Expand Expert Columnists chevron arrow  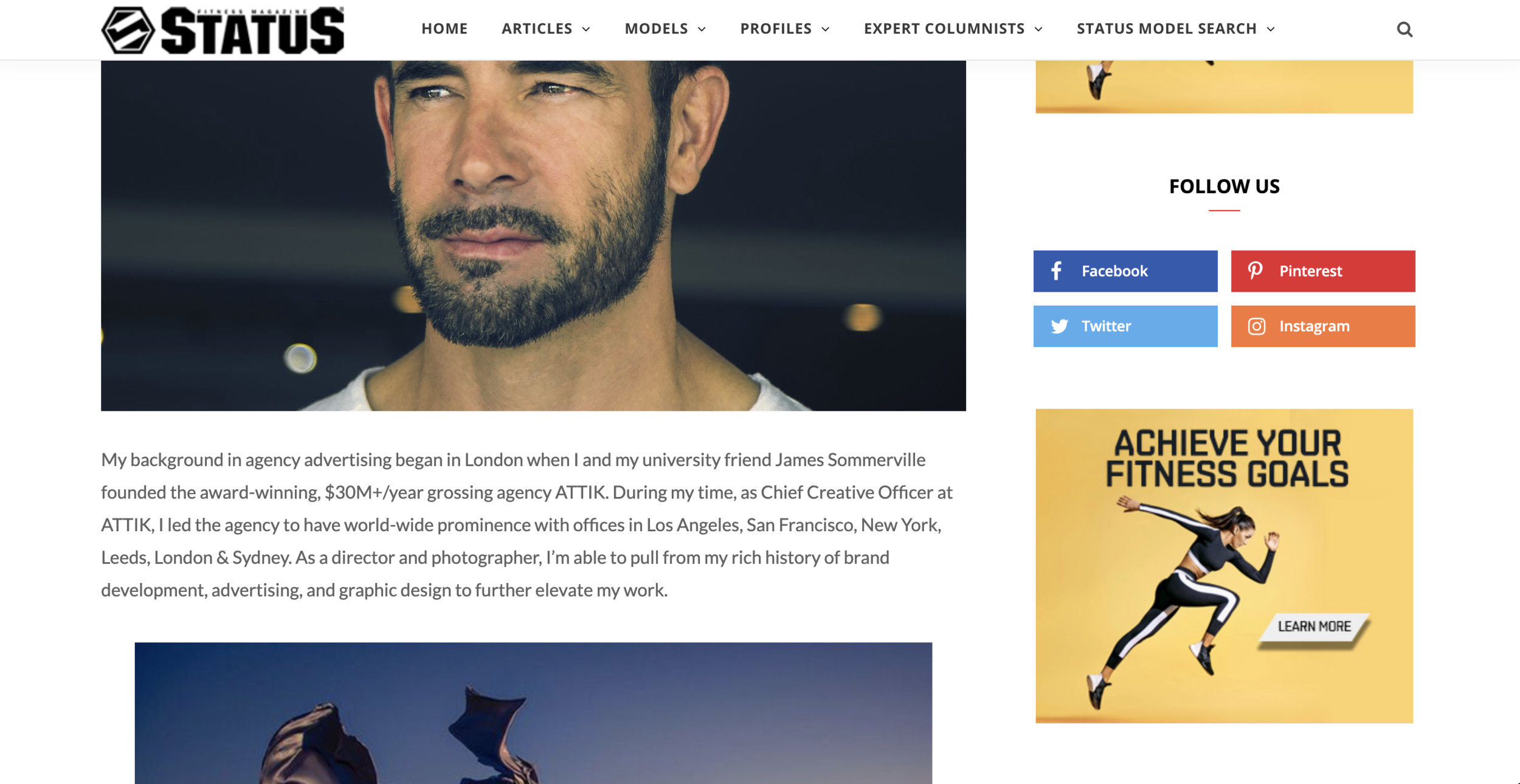click(x=1038, y=29)
